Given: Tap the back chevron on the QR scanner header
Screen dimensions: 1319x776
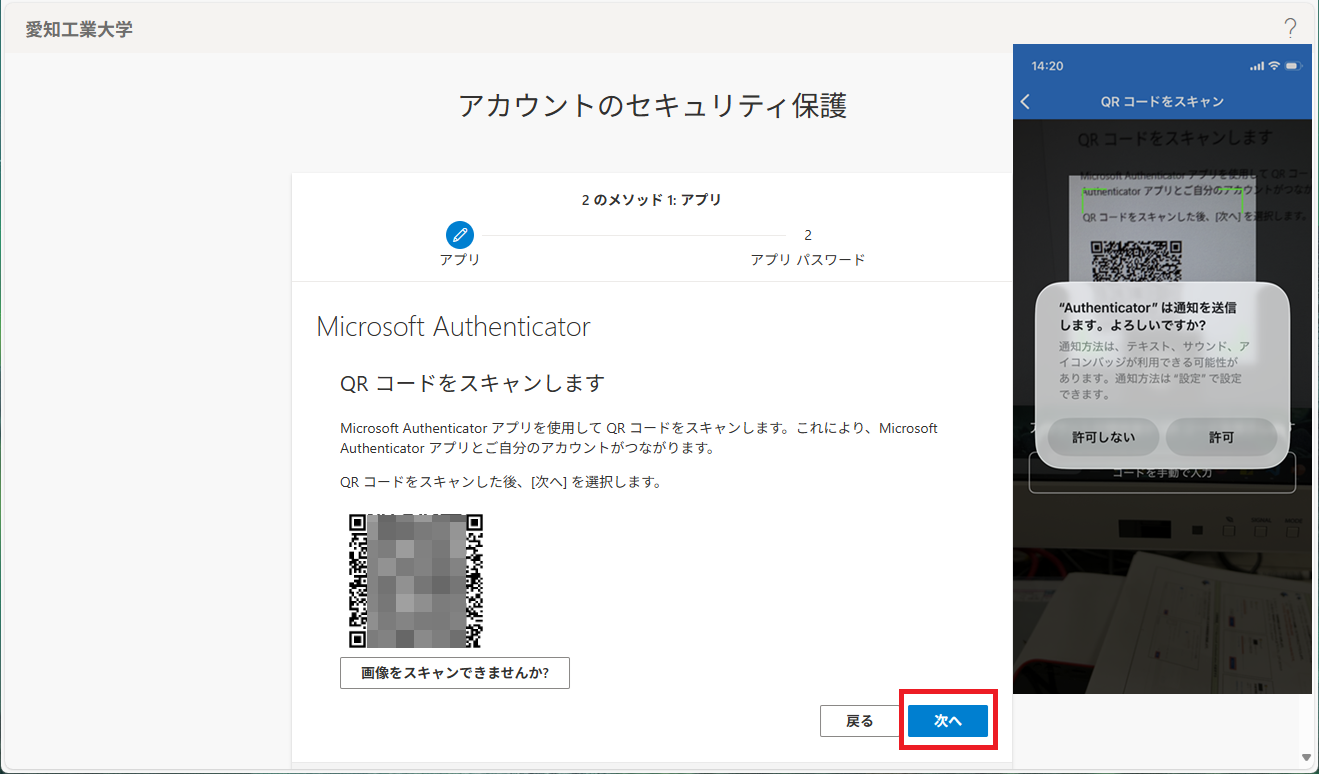Looking at the screenshot, I should (1025, 101).
